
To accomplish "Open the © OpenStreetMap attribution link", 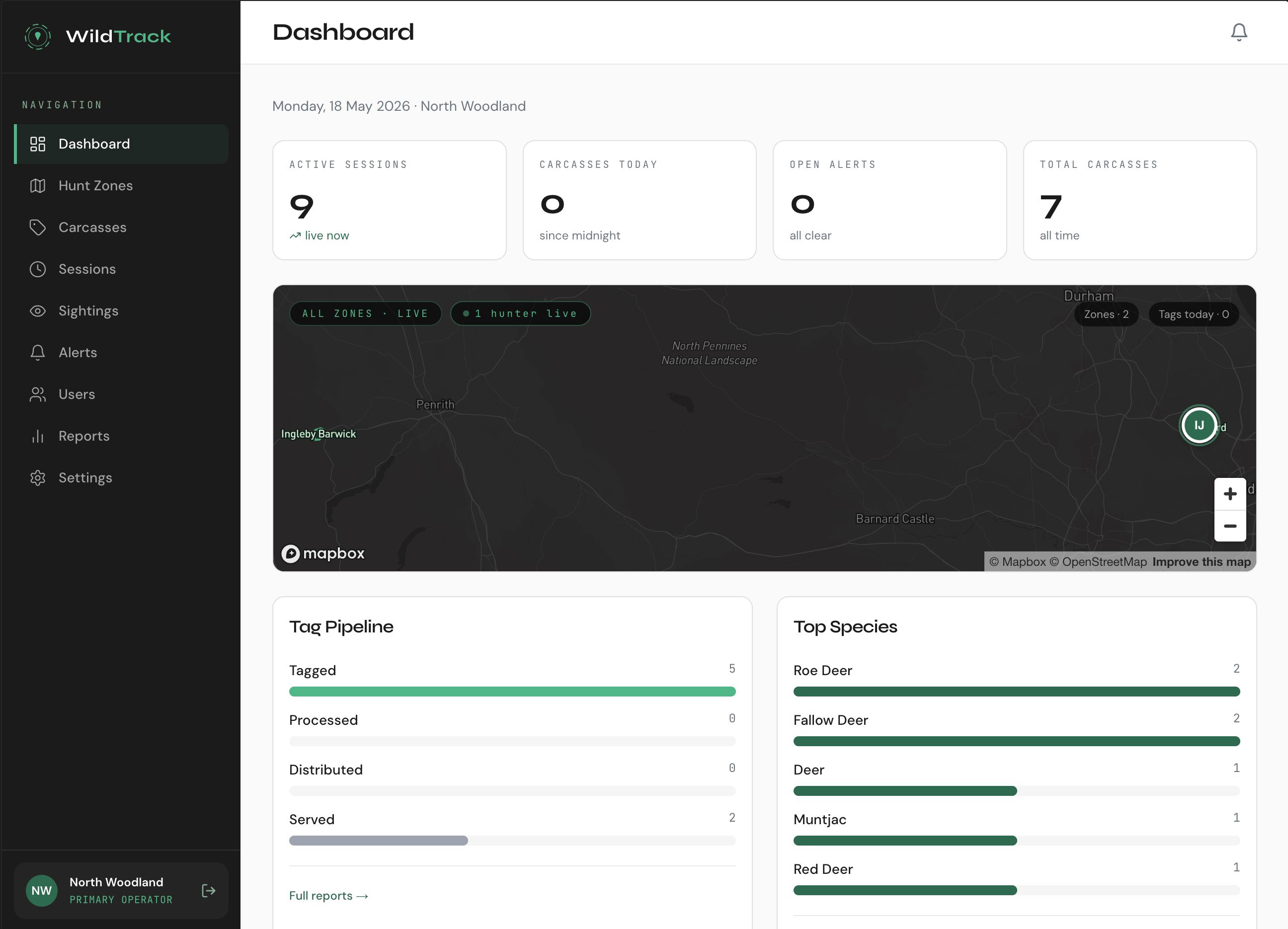I will click(1098, 561).
